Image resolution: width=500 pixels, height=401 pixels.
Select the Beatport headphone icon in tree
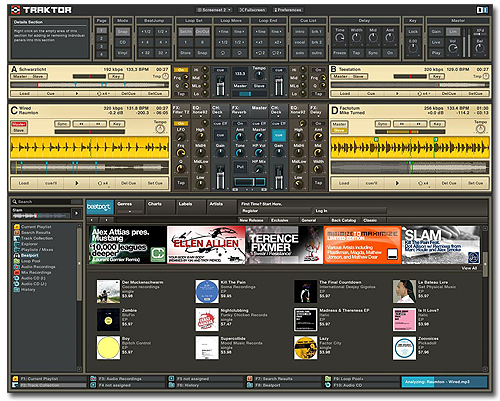(x=16, y=255)
